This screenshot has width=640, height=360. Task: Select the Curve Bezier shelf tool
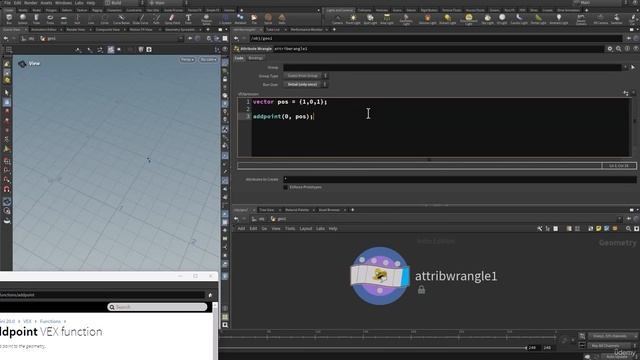click(x=121, y=19)
